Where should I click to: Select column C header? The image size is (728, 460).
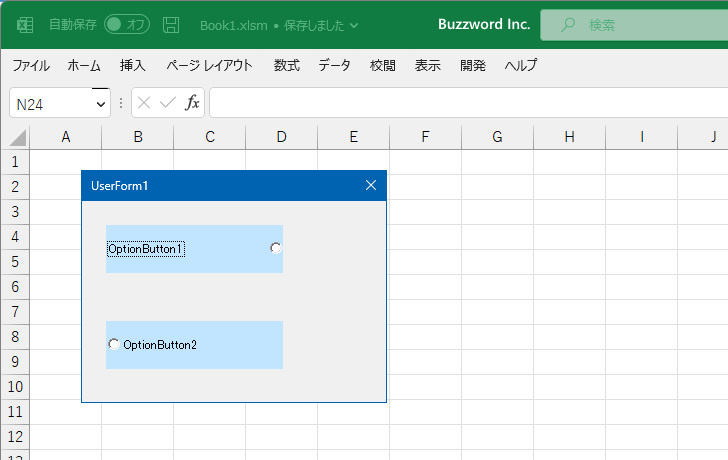point(209,137)
